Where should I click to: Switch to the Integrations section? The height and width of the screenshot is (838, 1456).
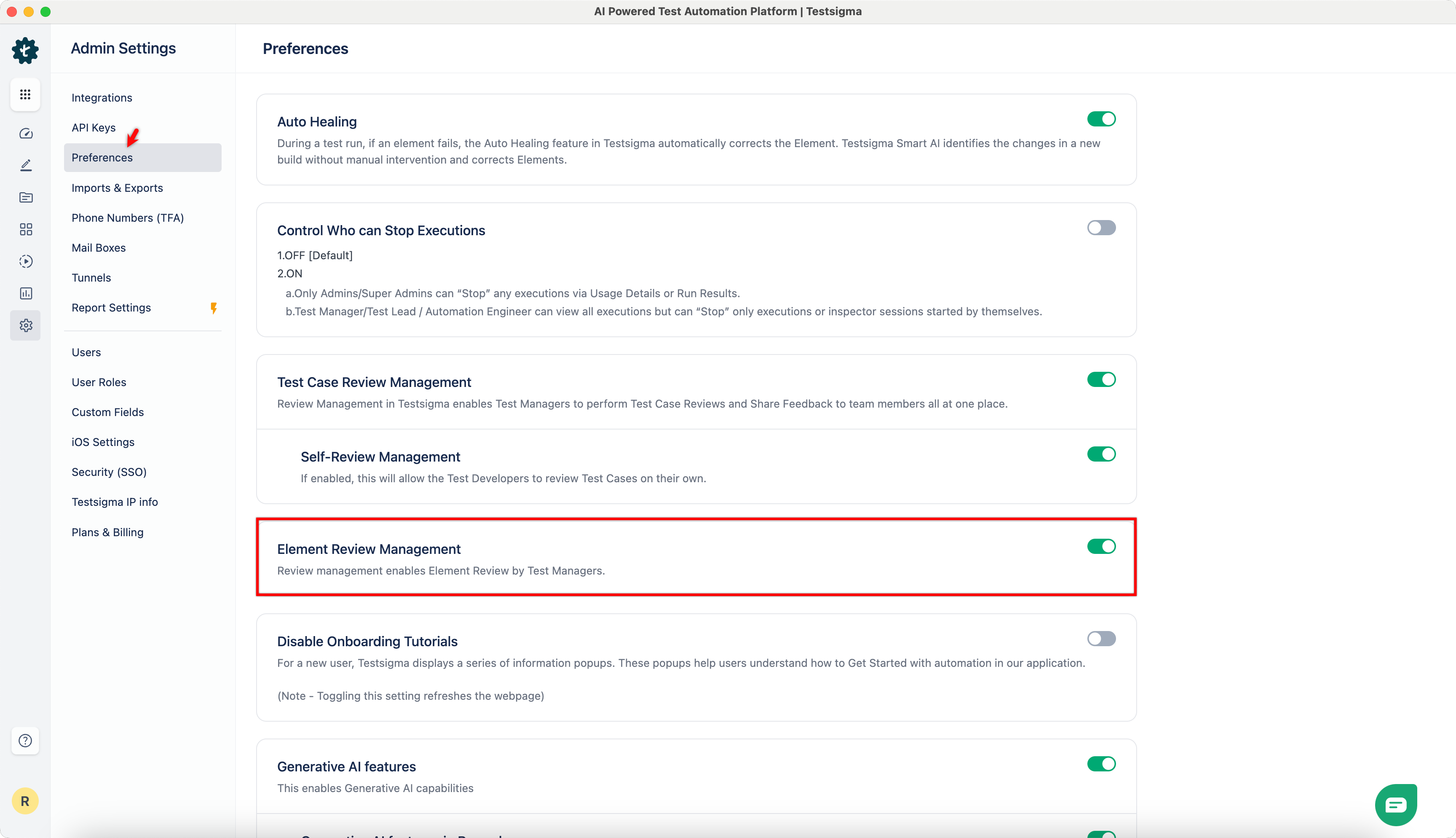tap(102, 97)
